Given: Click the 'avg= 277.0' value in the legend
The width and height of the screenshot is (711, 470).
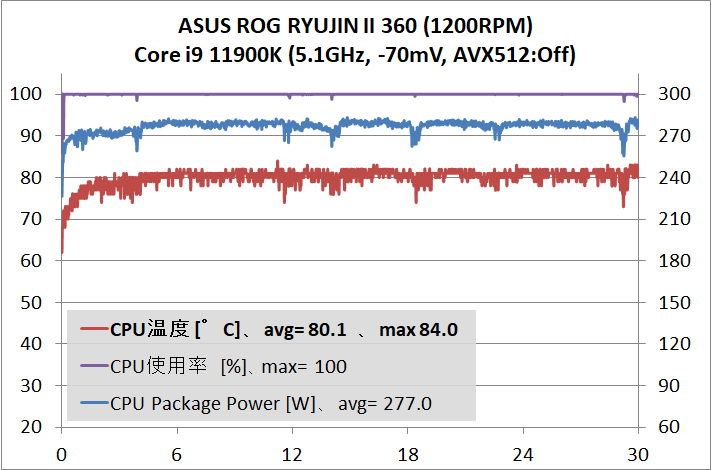Looking at the screenshot, I should 385,404.
